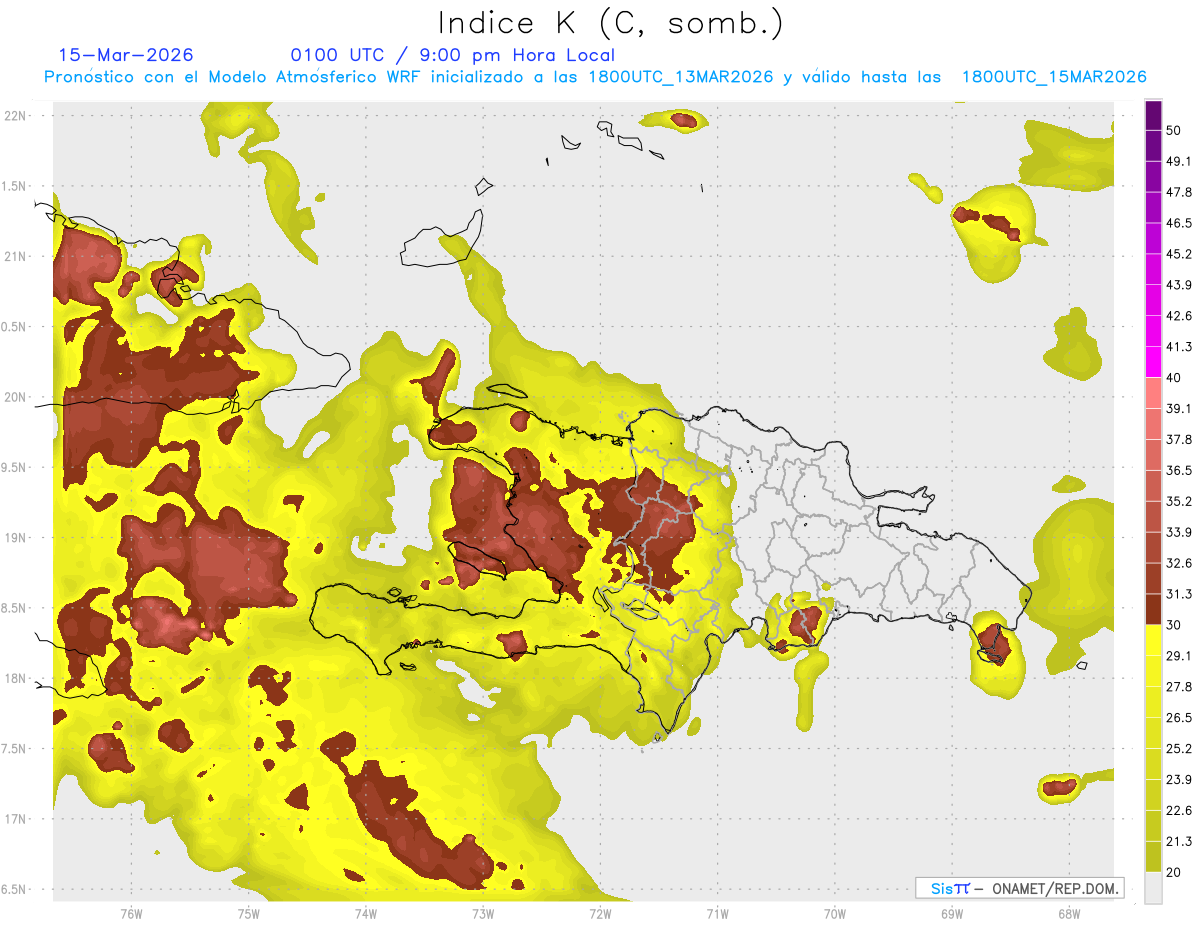This screenshot has height=927, width=1200.
Task: Select the dark purple colorbar segment above 50
Action: point(1153,116)
